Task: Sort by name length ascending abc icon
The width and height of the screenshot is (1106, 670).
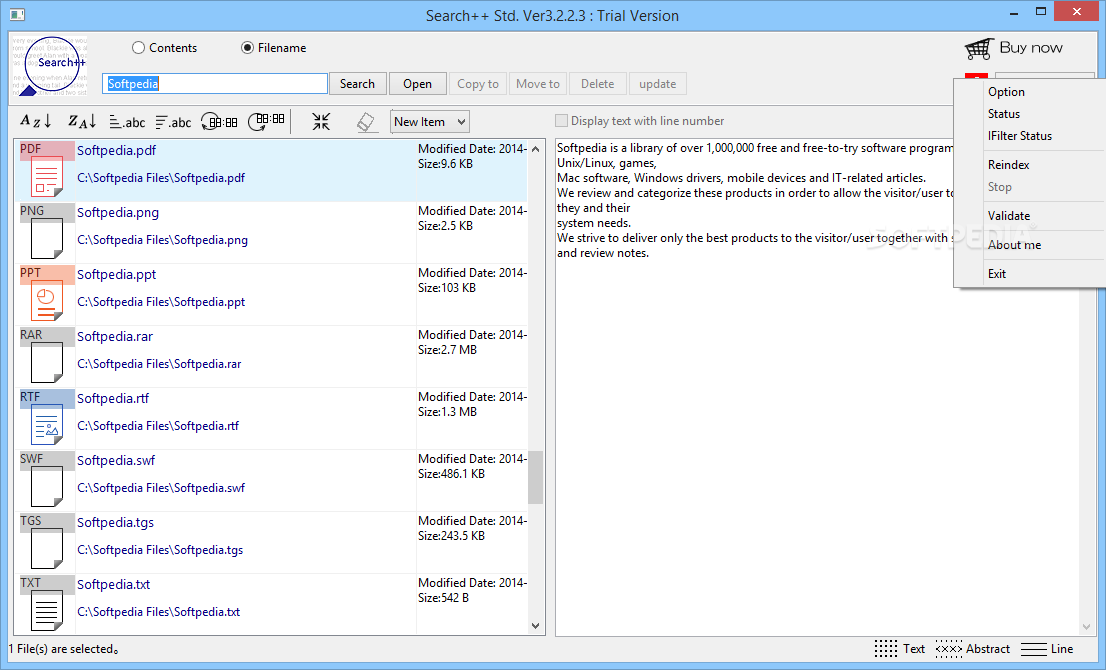Action: [x=127, y=122]
